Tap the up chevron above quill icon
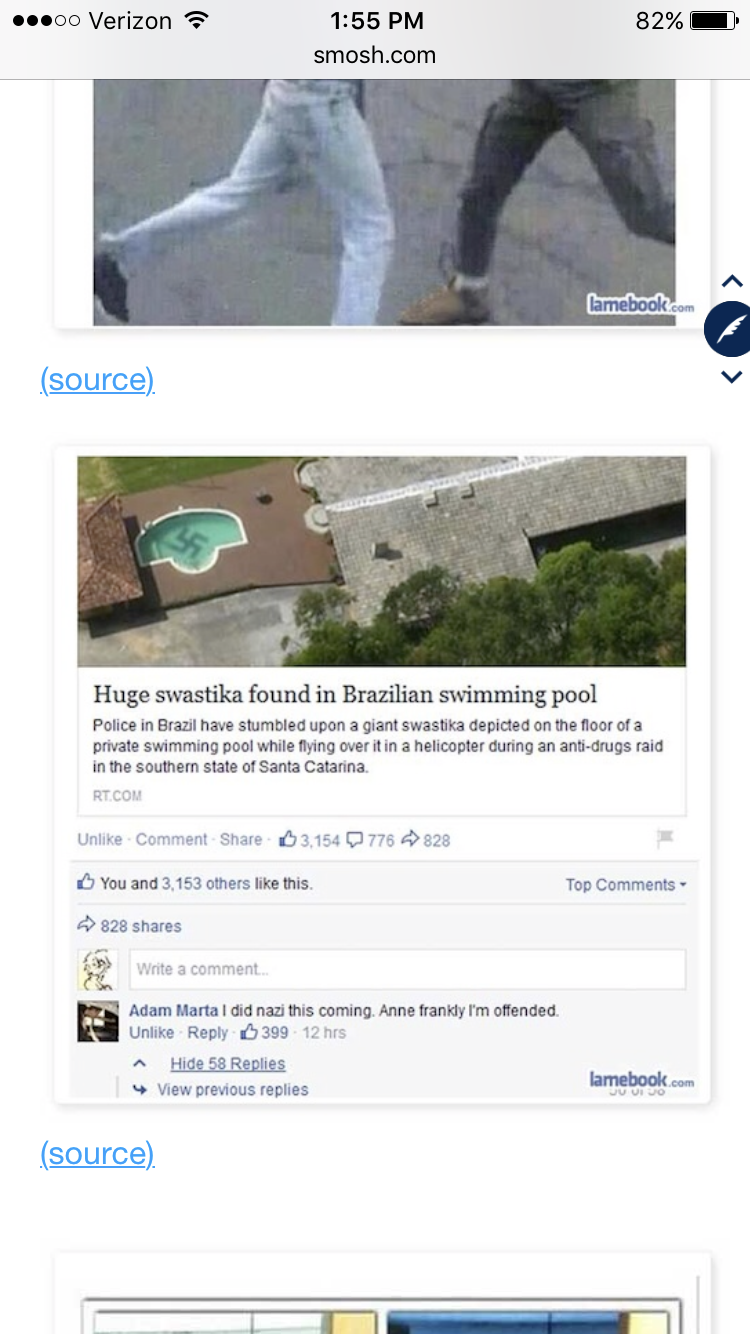750x1334 pixels. 732,281
